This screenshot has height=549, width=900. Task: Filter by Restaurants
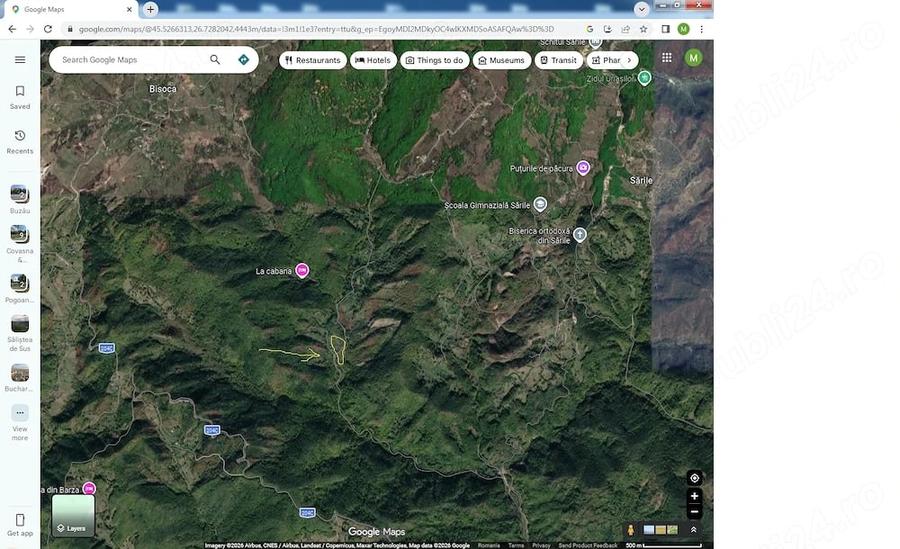(x=313, y=60)
